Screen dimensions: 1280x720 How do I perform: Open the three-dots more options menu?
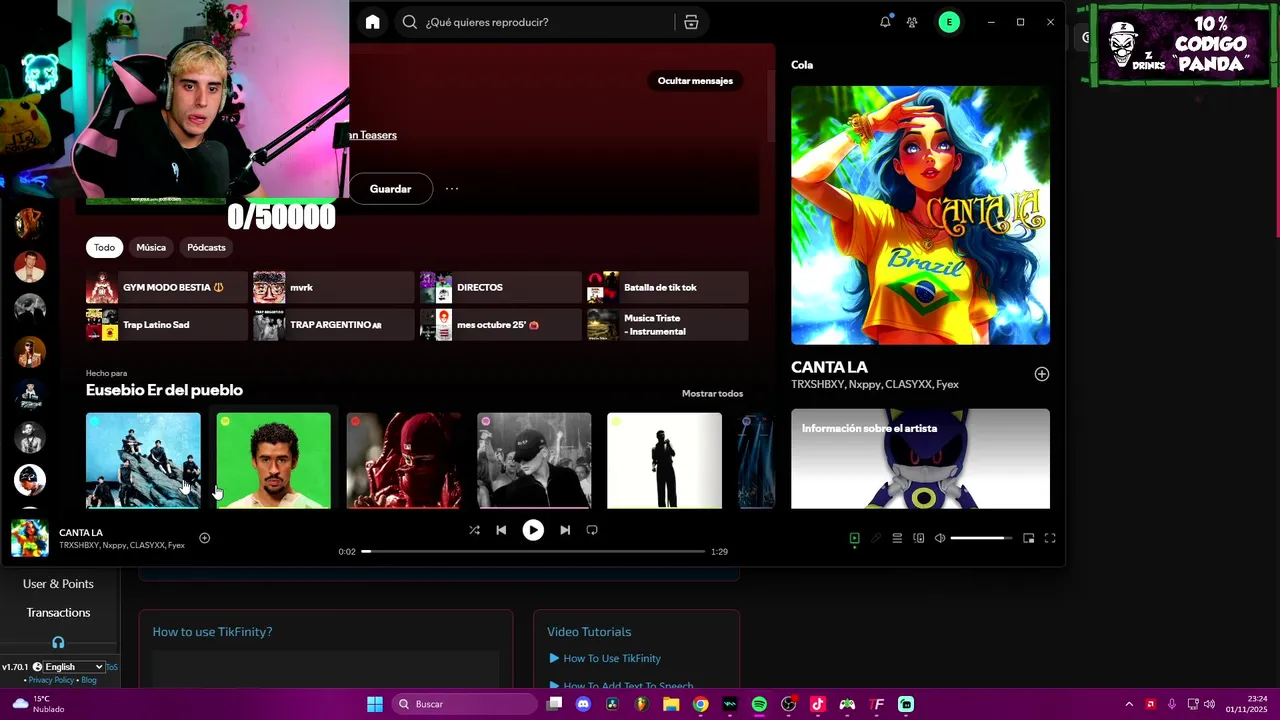[452, 189]
